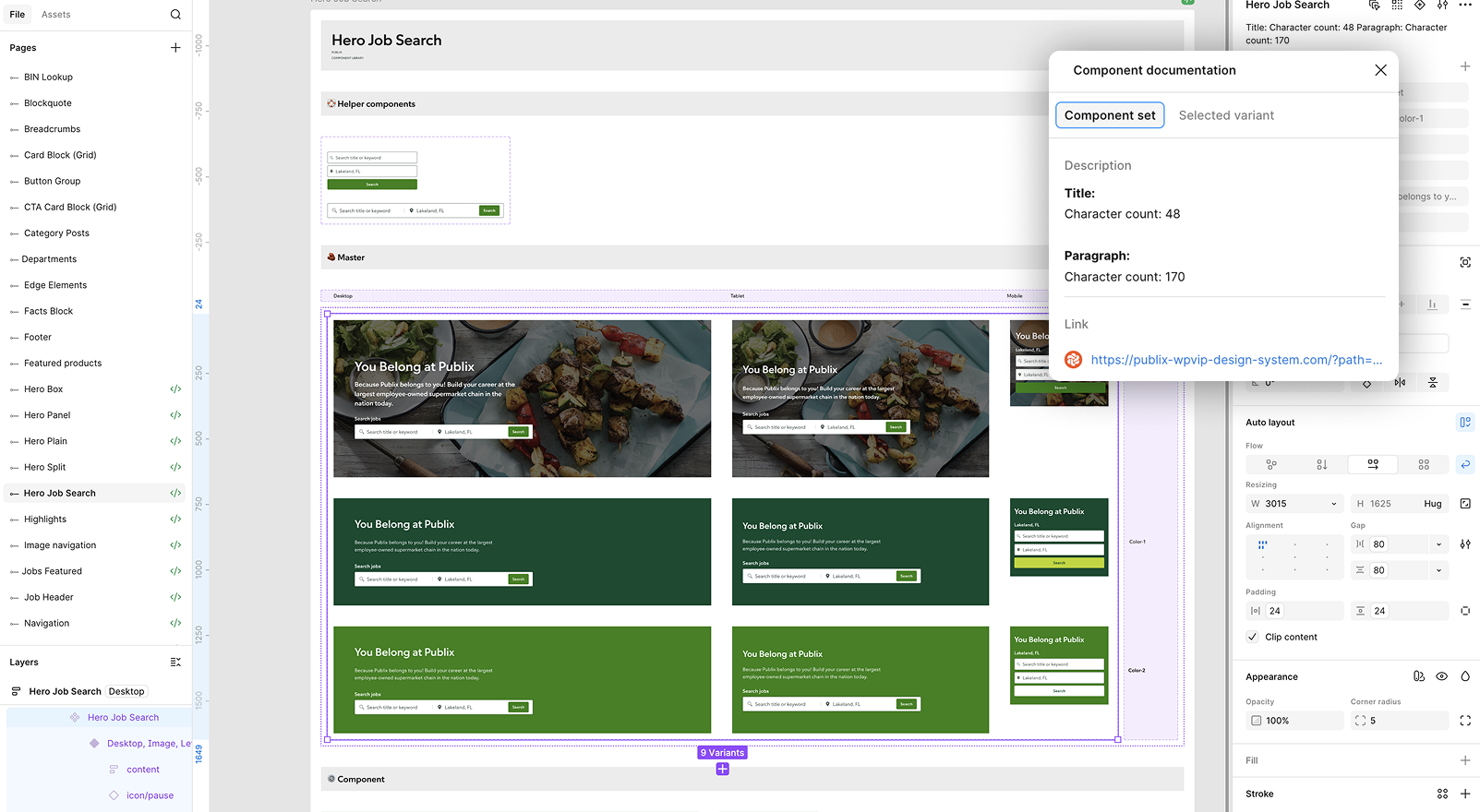
Task: Select the desktop image hero variant thumbnail
Action: point(523,399)
